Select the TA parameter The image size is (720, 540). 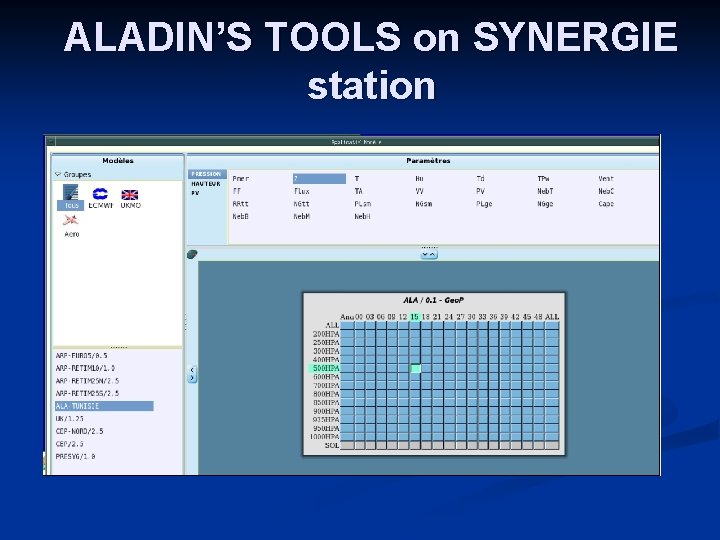pyautogui.click(x=358, y=191)
